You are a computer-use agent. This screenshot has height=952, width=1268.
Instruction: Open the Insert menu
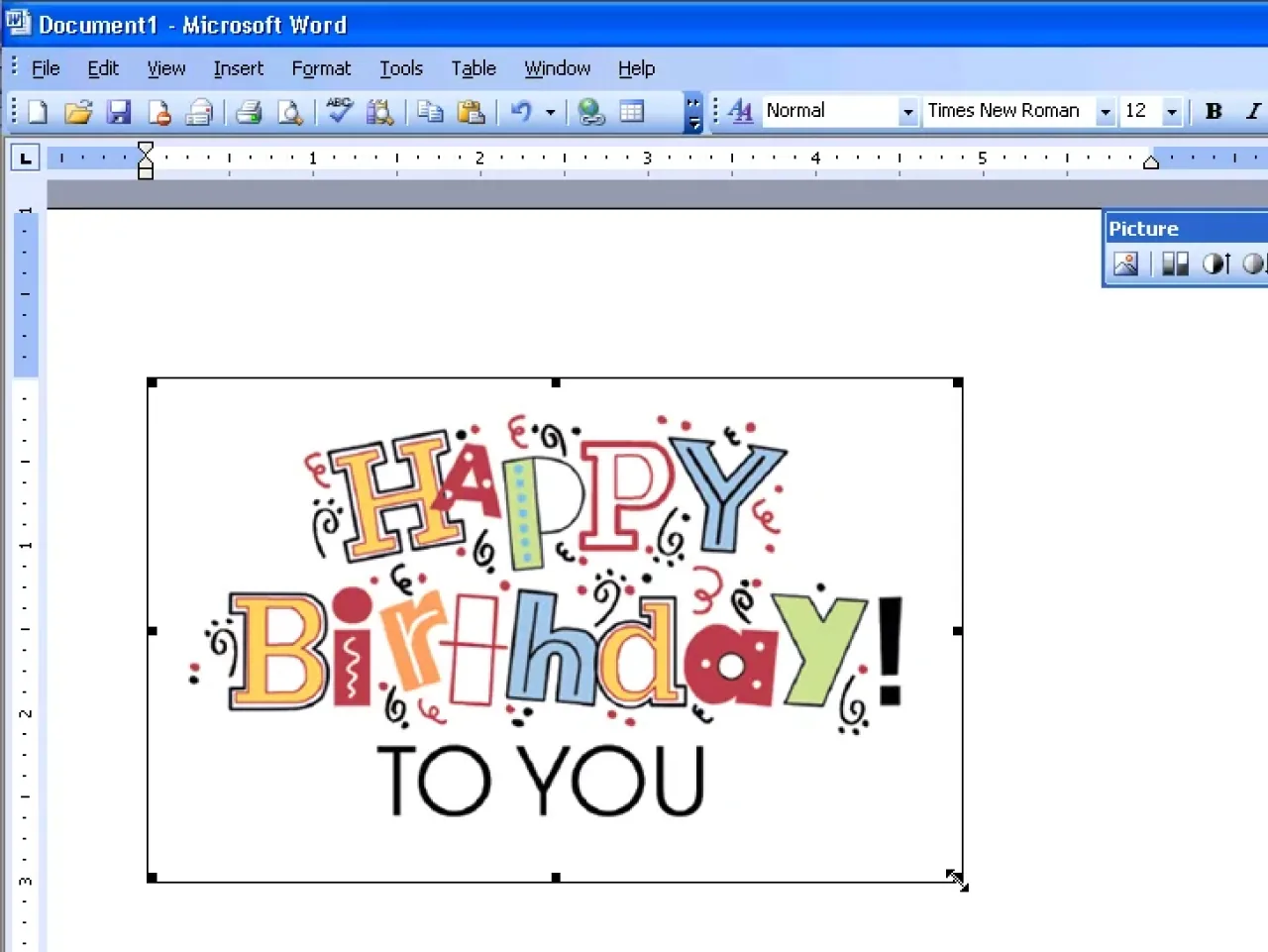pos(238,68)
